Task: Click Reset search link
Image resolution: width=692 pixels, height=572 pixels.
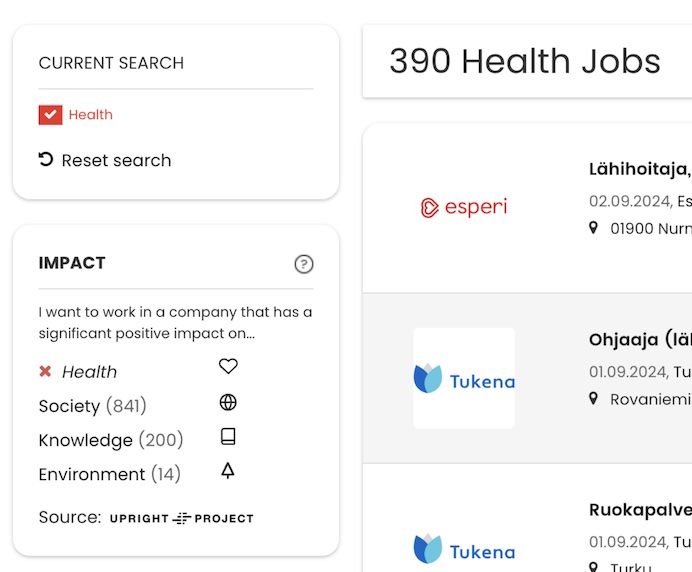Action: pyautogui.click(x=116, y=160)
